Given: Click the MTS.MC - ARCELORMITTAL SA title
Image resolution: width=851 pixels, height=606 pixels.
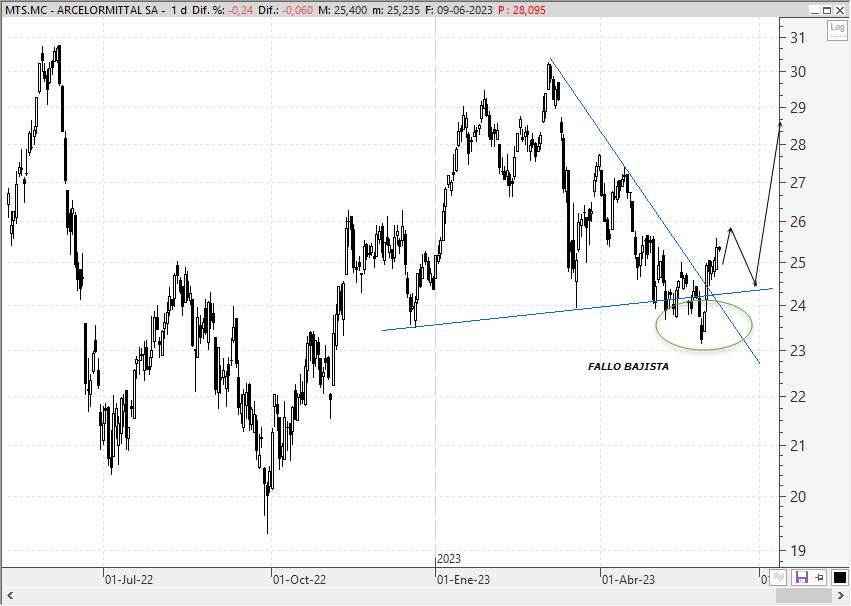Looking at the screenshot, I should (x=82, y=10).
